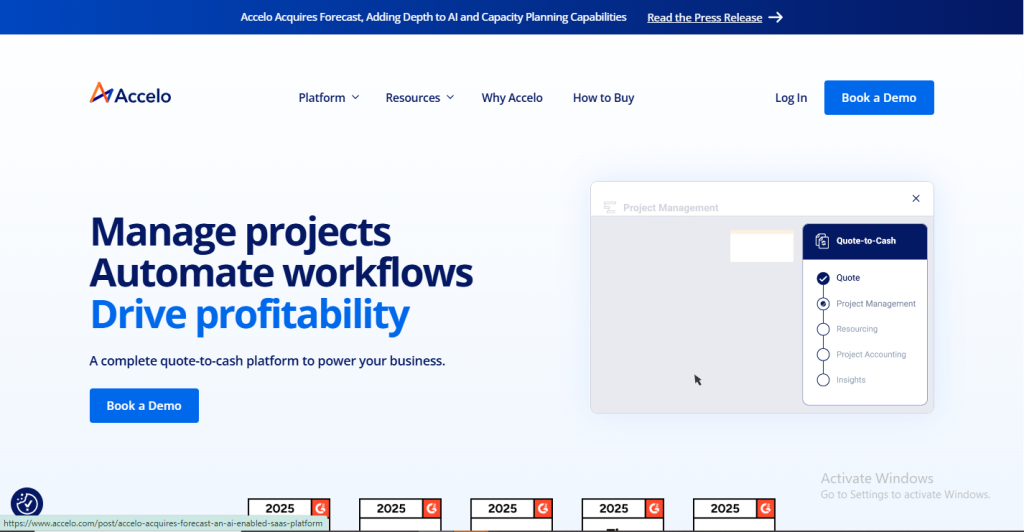Open the cookie preferences icon
The height and width of the screenshot is (532, 1024).
click(27, 503)
